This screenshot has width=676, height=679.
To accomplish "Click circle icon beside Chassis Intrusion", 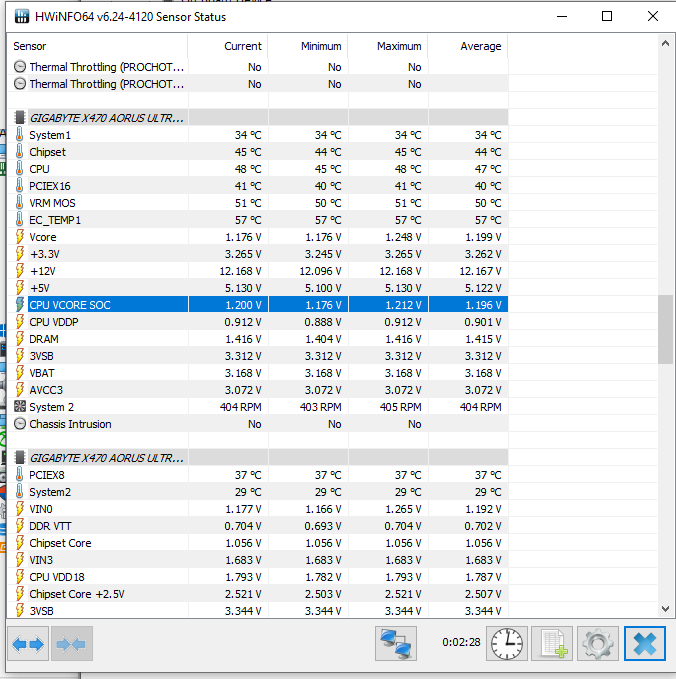I will coord(20,424).
